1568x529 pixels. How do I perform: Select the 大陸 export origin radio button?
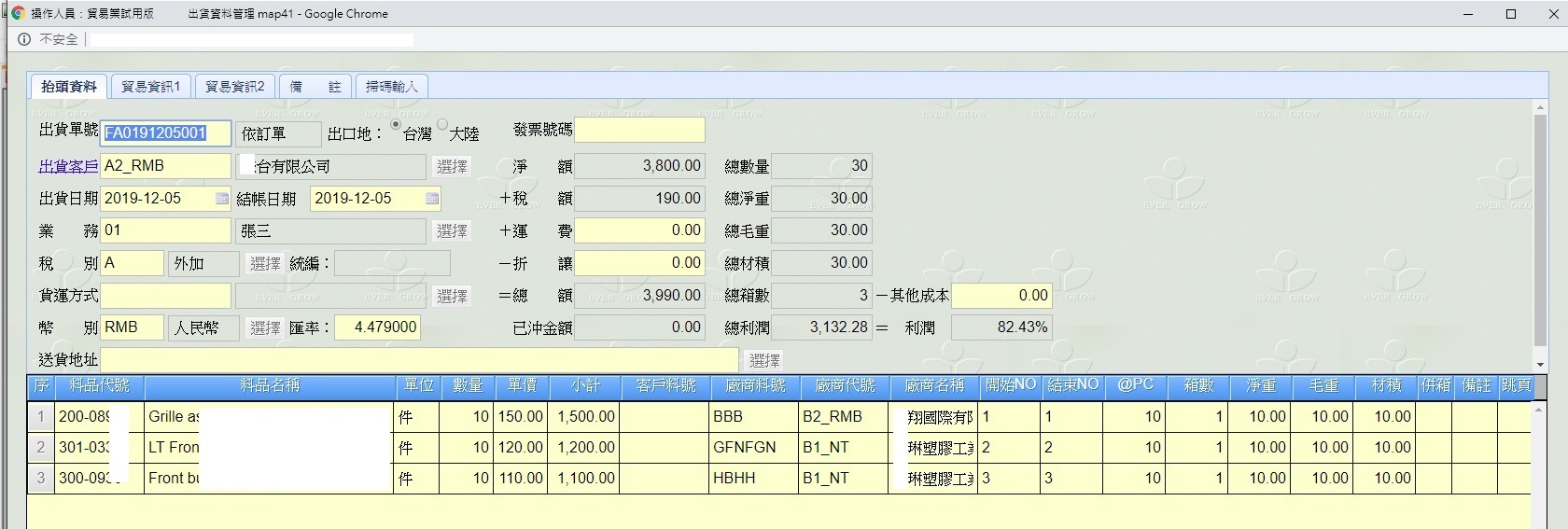coord(442,125)
